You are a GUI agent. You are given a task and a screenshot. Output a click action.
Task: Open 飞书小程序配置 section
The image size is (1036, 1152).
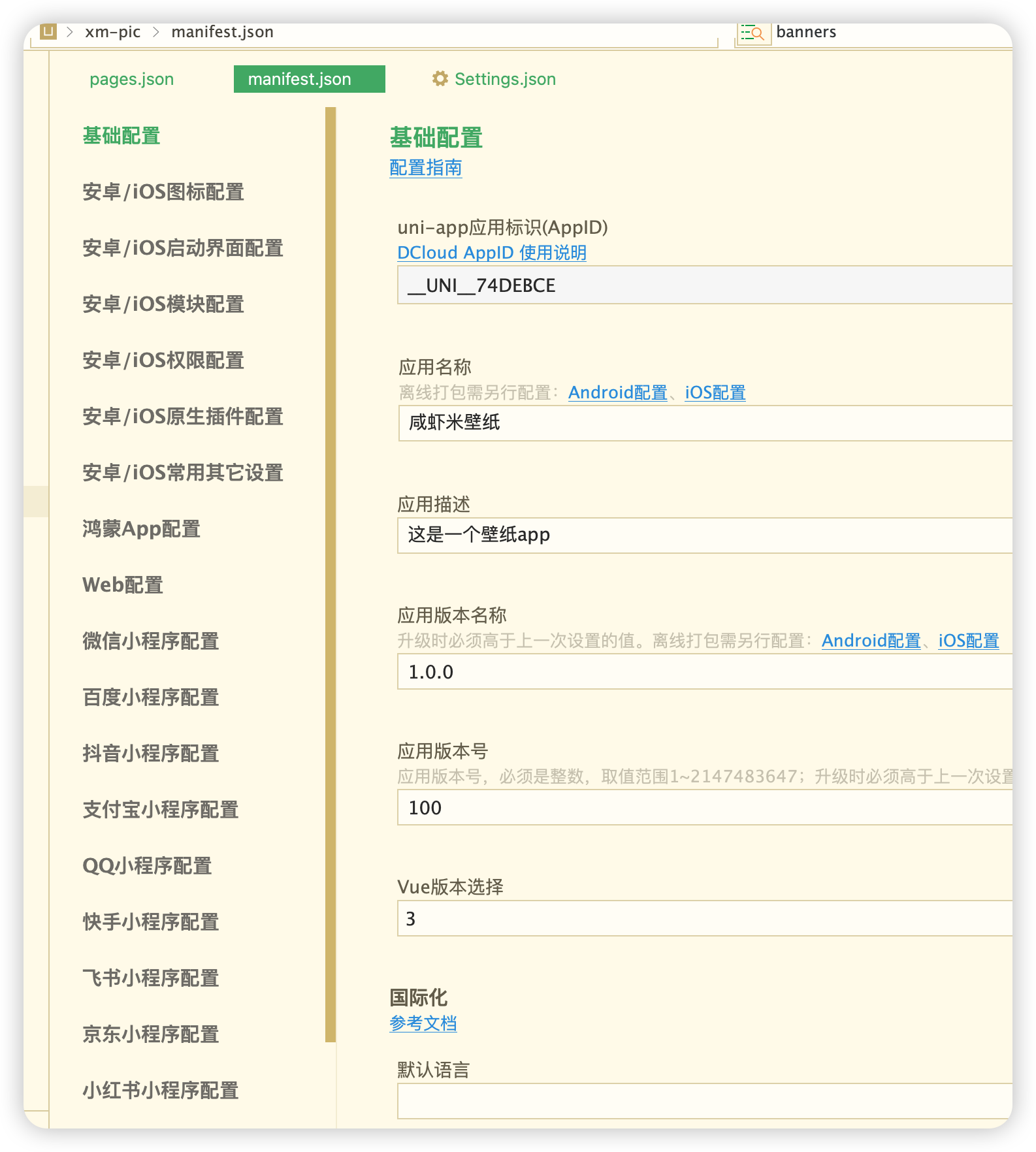coord(151,978)
